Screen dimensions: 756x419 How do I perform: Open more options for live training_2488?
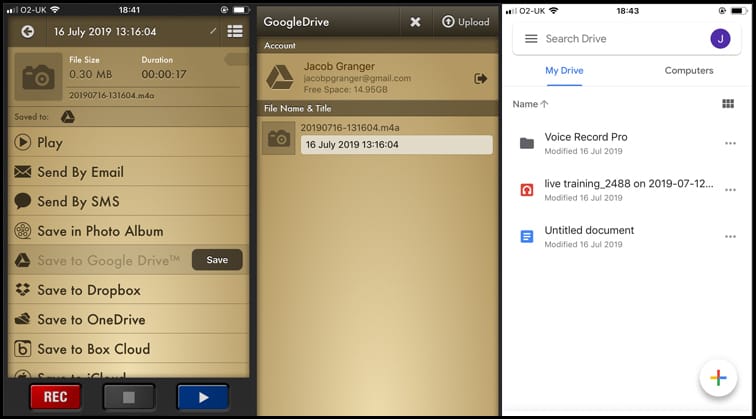pyautogui.click(x=730, y=190)
